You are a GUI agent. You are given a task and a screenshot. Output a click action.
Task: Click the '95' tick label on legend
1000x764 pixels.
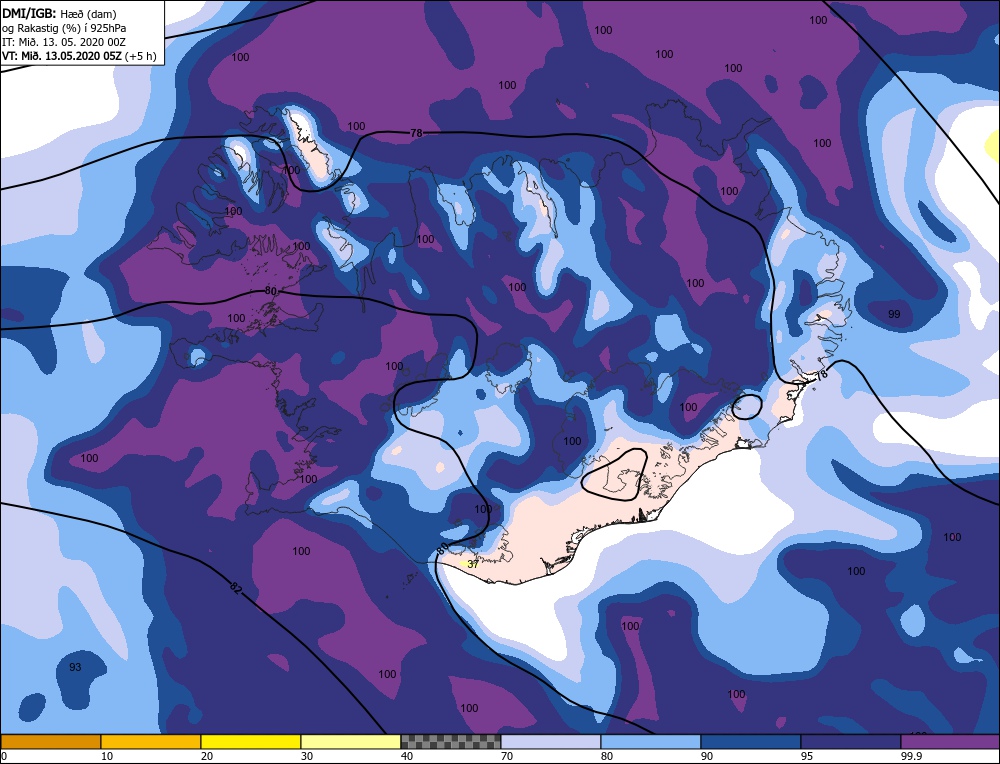point(807,756)
